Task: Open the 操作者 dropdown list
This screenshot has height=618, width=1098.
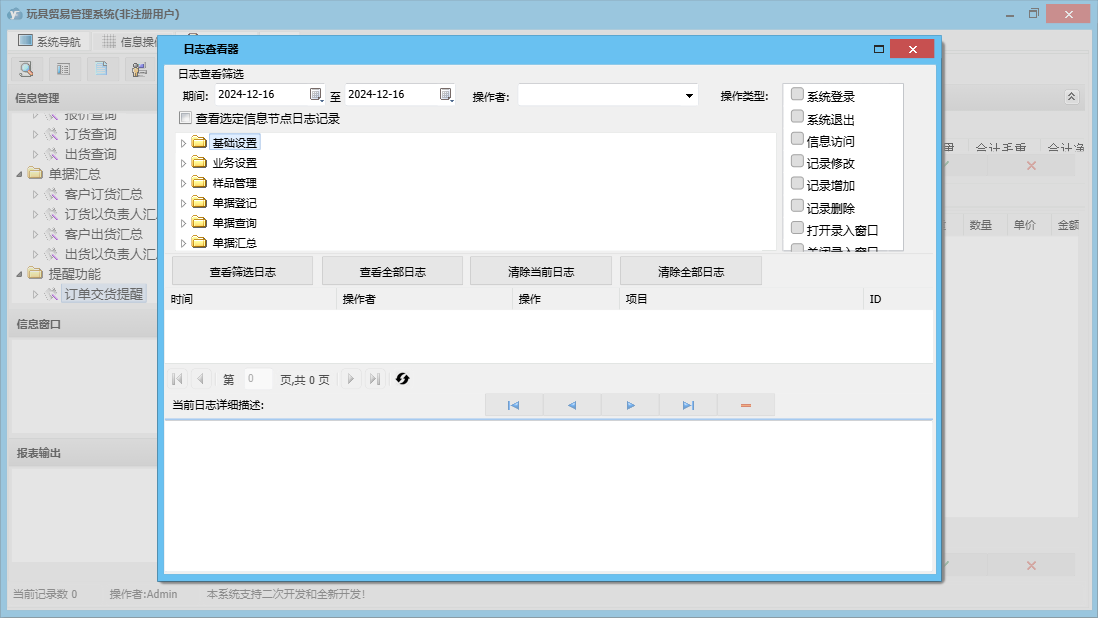Action: coord(689,96)
